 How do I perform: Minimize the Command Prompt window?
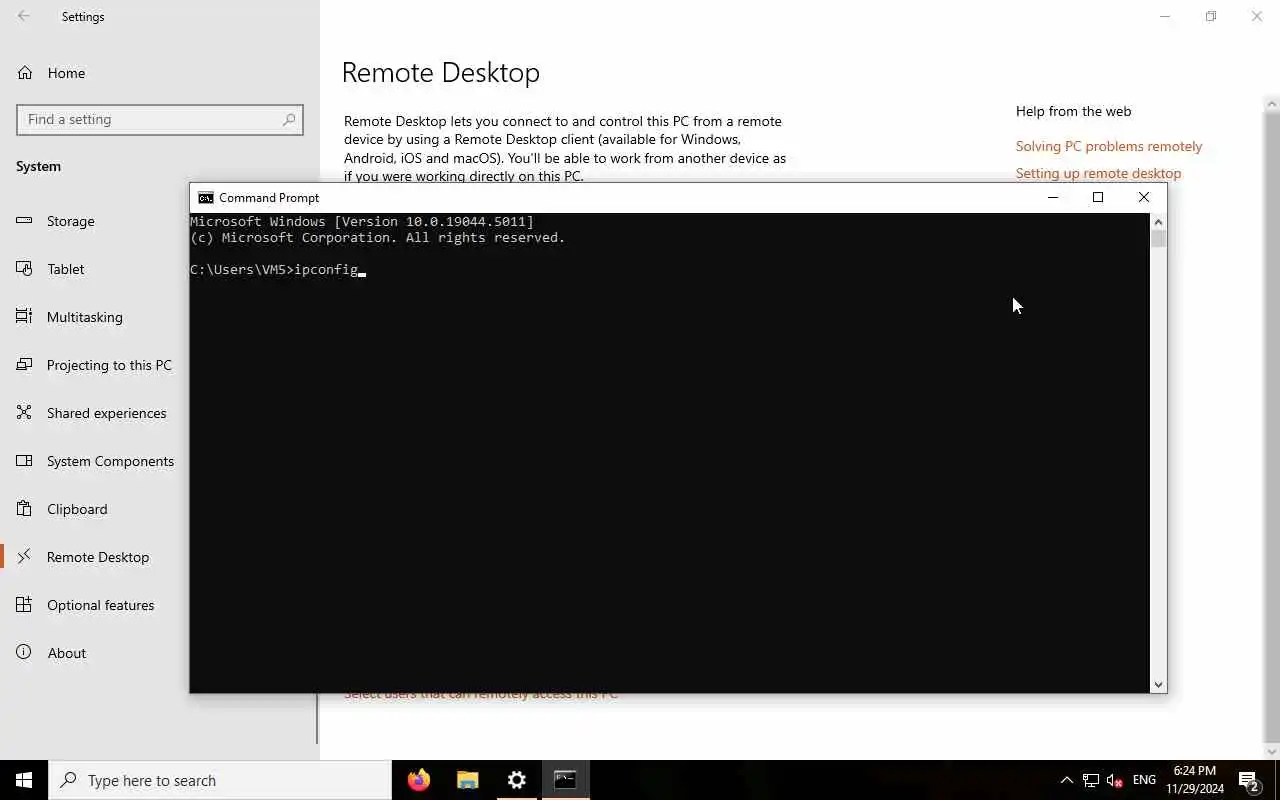coord(1052,198)
